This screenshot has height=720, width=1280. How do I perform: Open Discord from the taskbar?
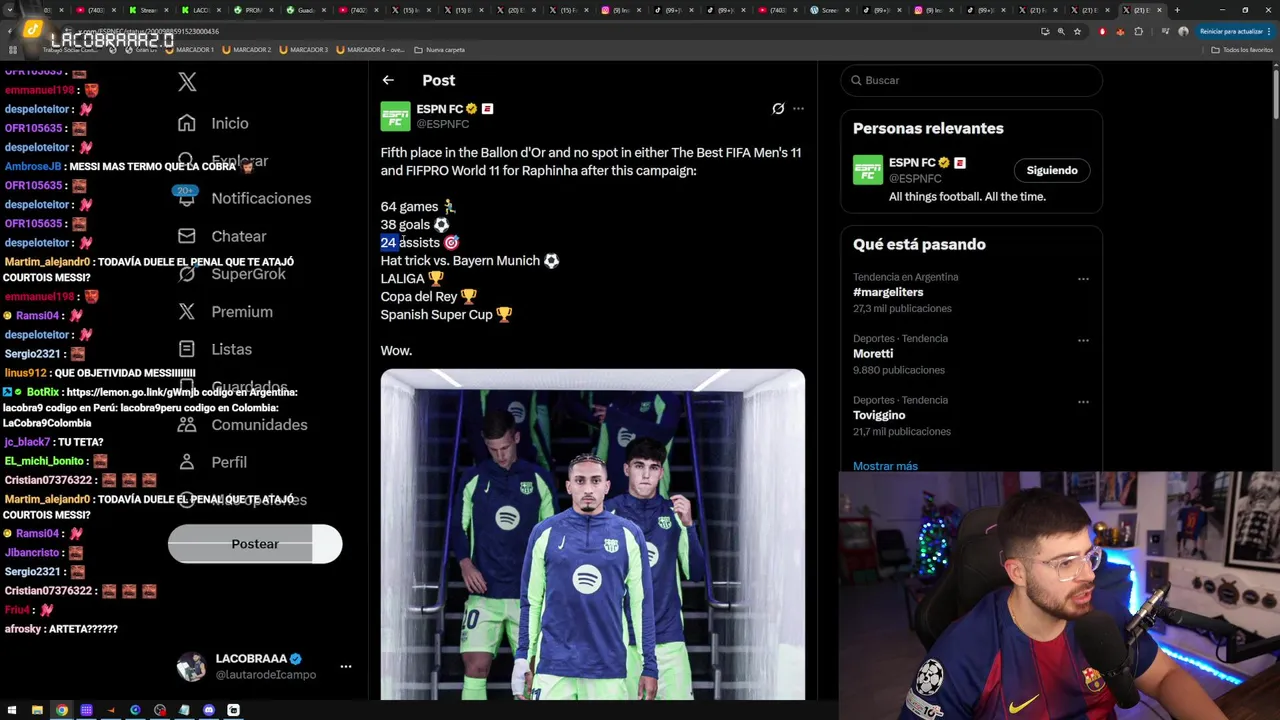point(208,710)
